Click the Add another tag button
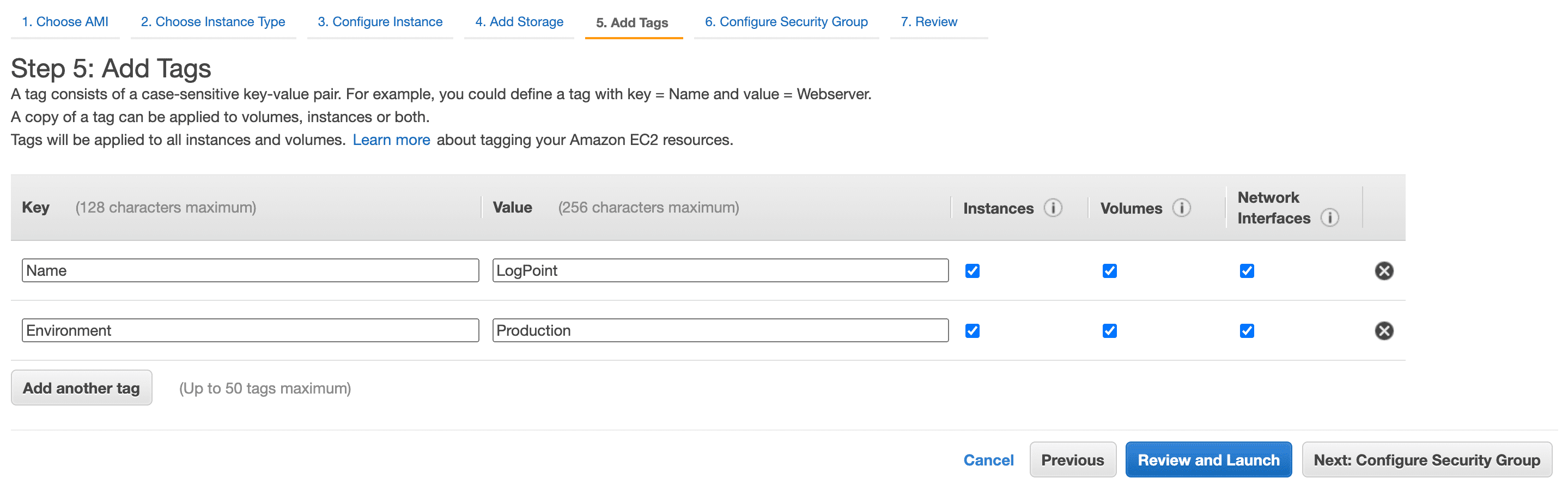Viewport: 1568px width, 496px height. click(x=81, y=388)
